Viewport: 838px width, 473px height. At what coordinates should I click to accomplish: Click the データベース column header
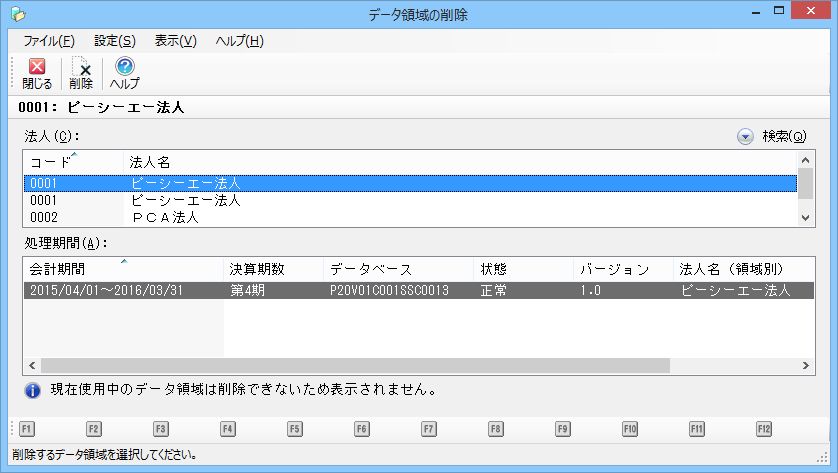398,270
